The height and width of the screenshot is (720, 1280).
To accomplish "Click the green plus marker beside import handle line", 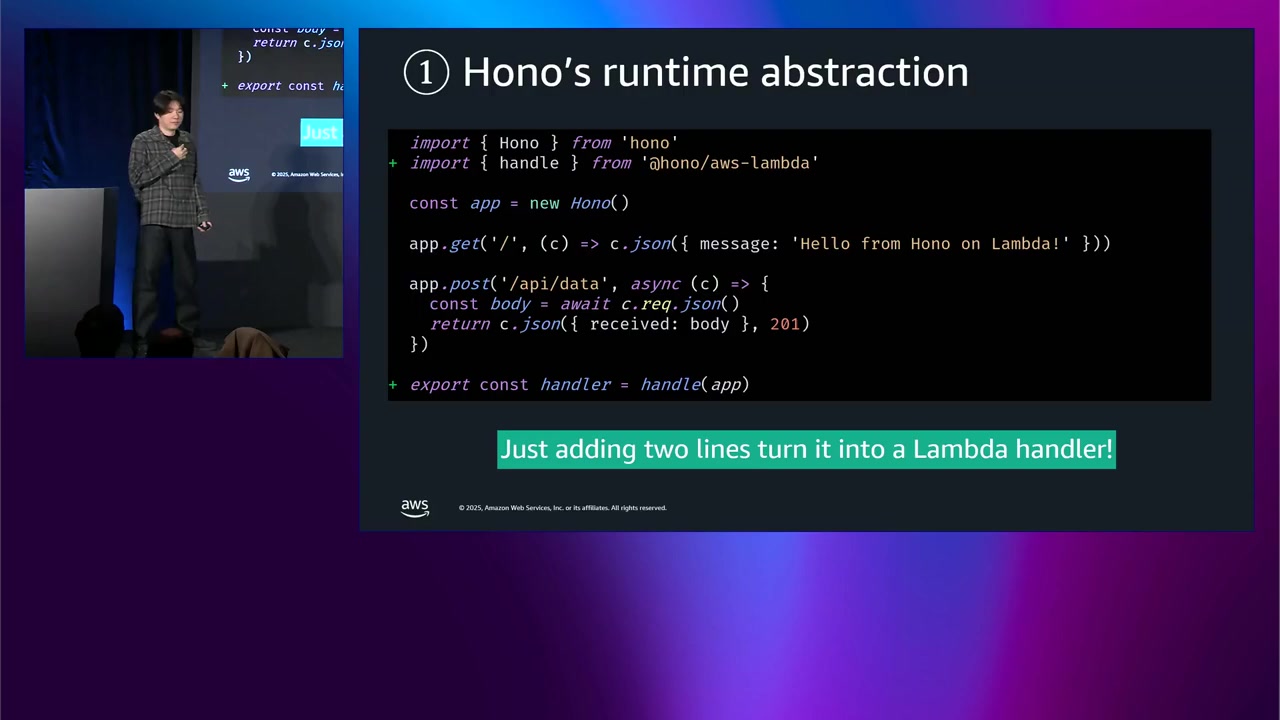I will point(393,163).
